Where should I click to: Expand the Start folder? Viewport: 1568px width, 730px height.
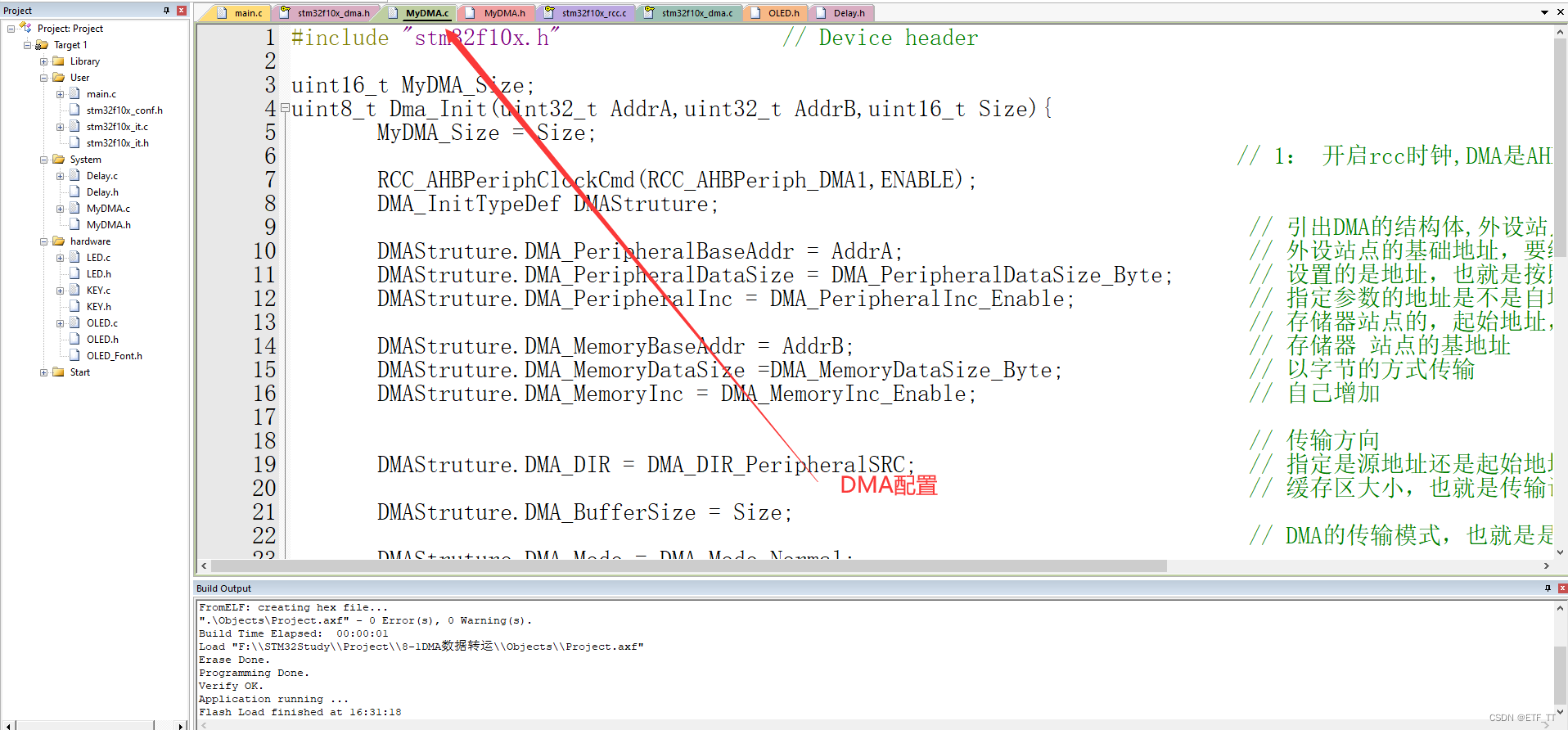(x=43, y=372)
